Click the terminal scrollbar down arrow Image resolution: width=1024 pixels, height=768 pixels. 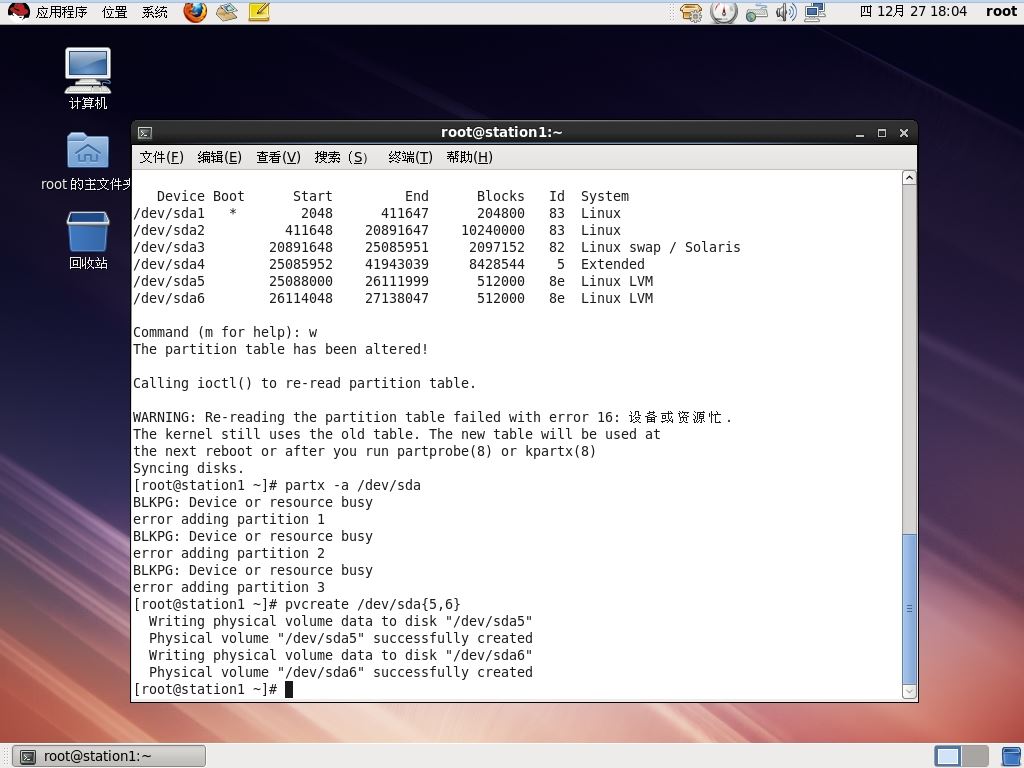pos(909,691)
